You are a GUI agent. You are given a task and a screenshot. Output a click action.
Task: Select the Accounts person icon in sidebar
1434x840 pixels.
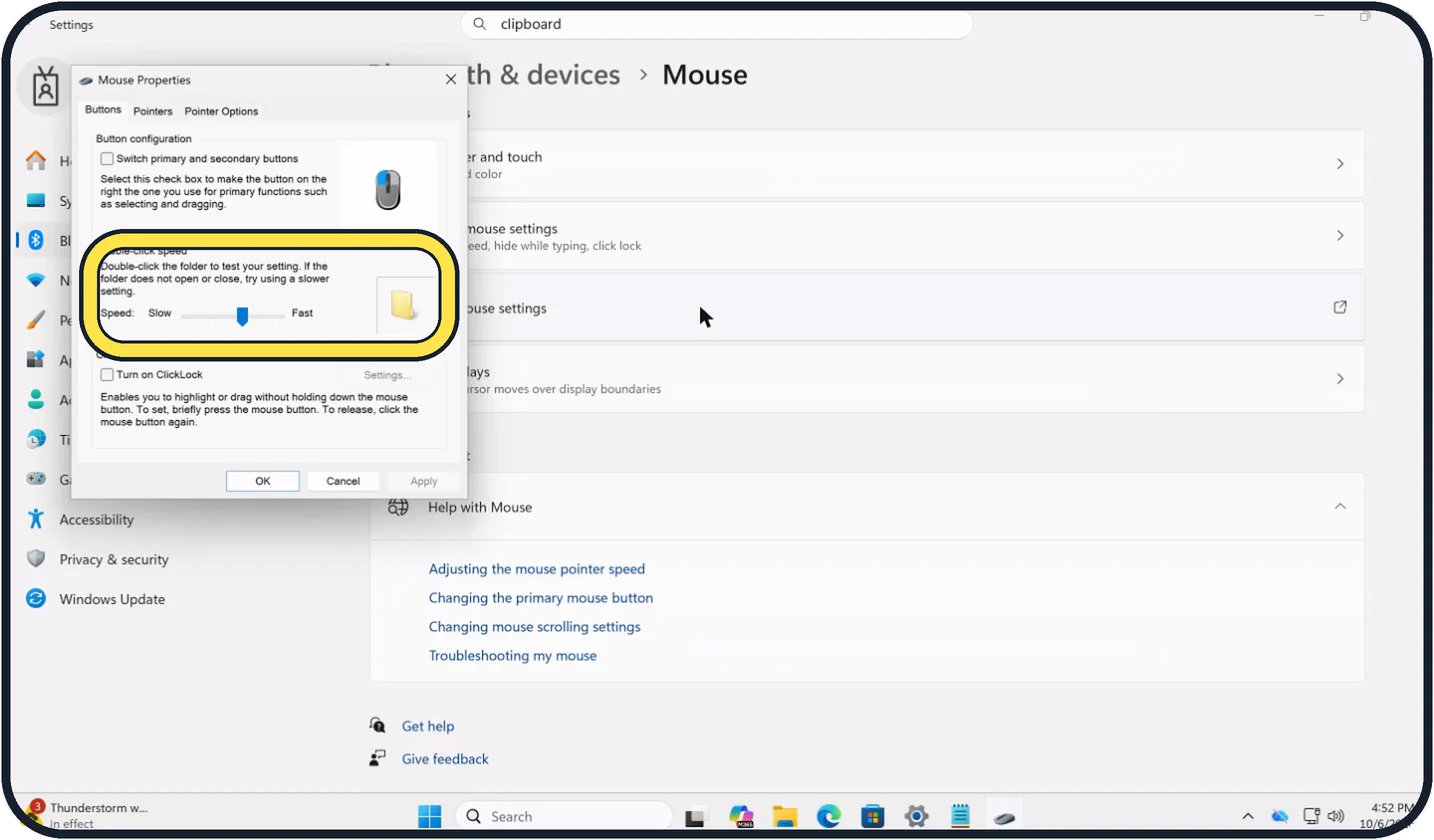click(37, 399)
